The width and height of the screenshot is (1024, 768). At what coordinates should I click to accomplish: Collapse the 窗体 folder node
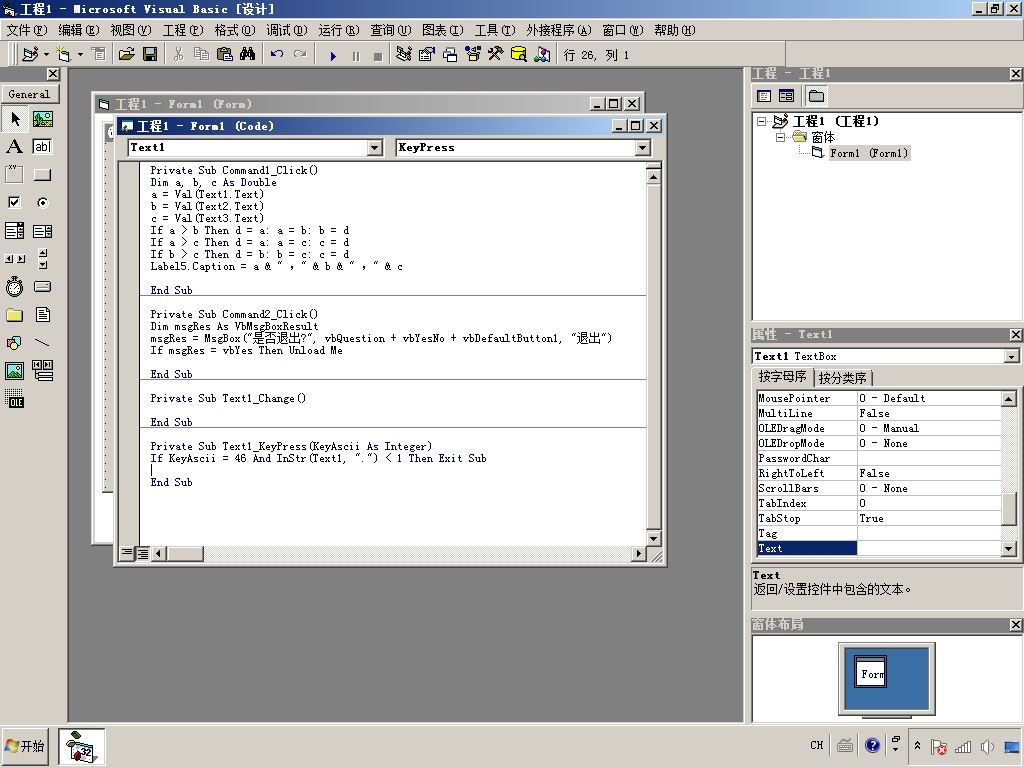click(x=780, y=137)
